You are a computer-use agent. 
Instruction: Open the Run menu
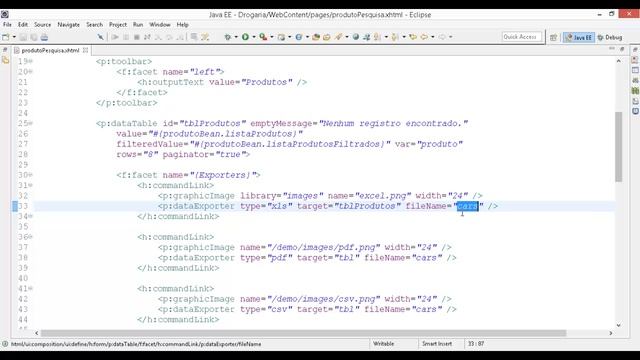[x=138, y=24]
